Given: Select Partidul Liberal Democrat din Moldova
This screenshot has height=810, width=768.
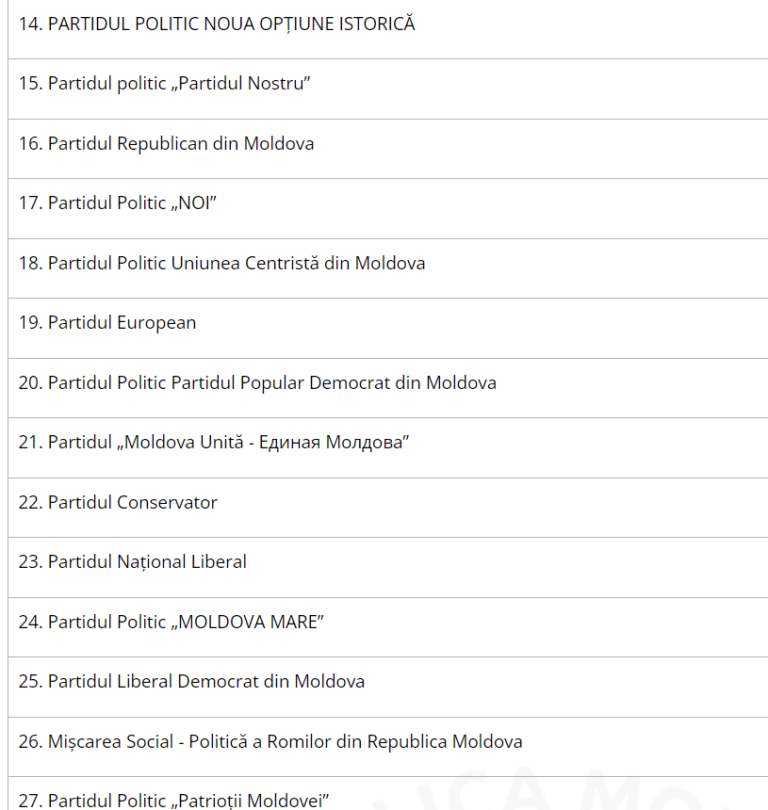Looking at the screenshot, I should coord(192,682).
